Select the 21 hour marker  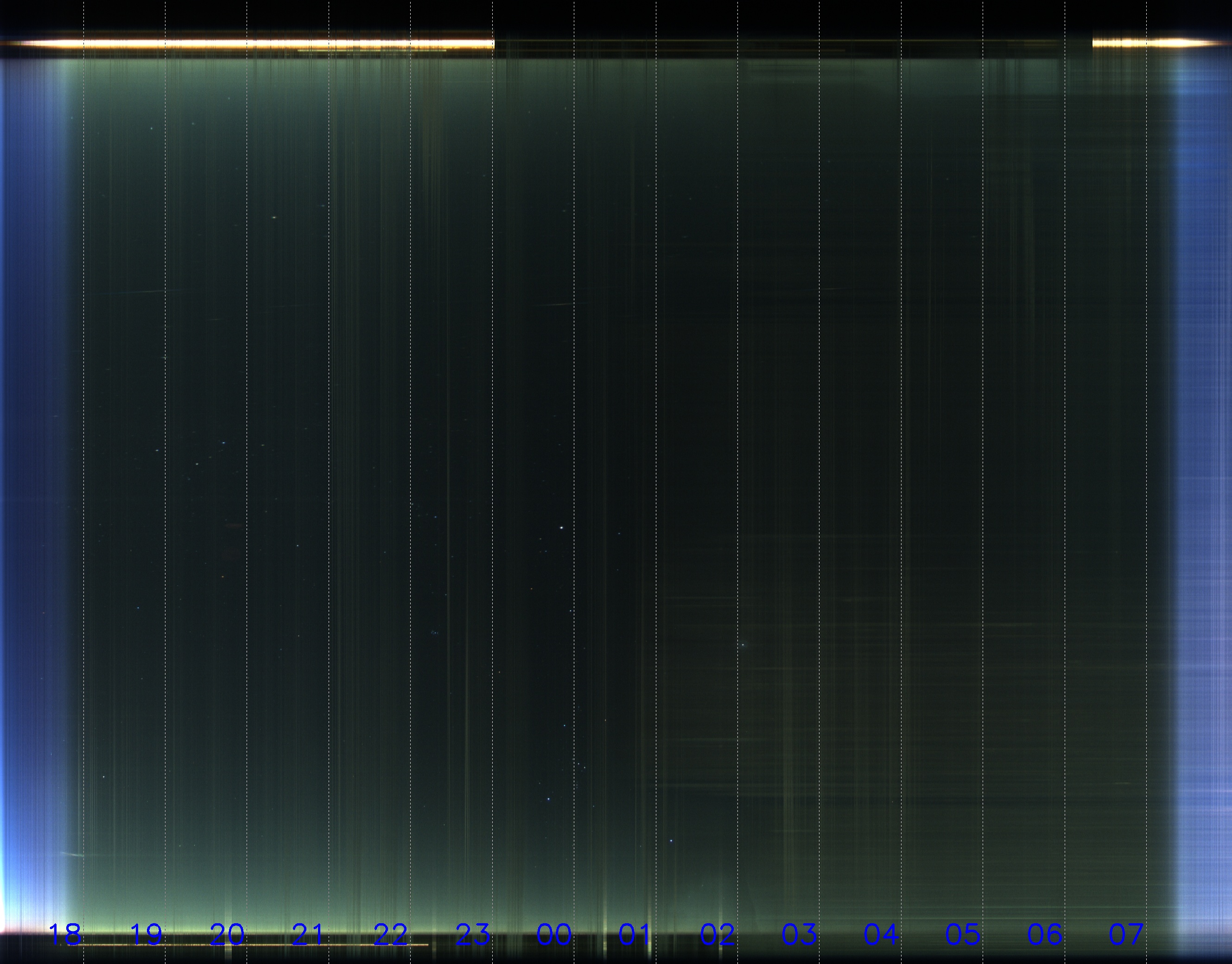(x=308, y=934)
